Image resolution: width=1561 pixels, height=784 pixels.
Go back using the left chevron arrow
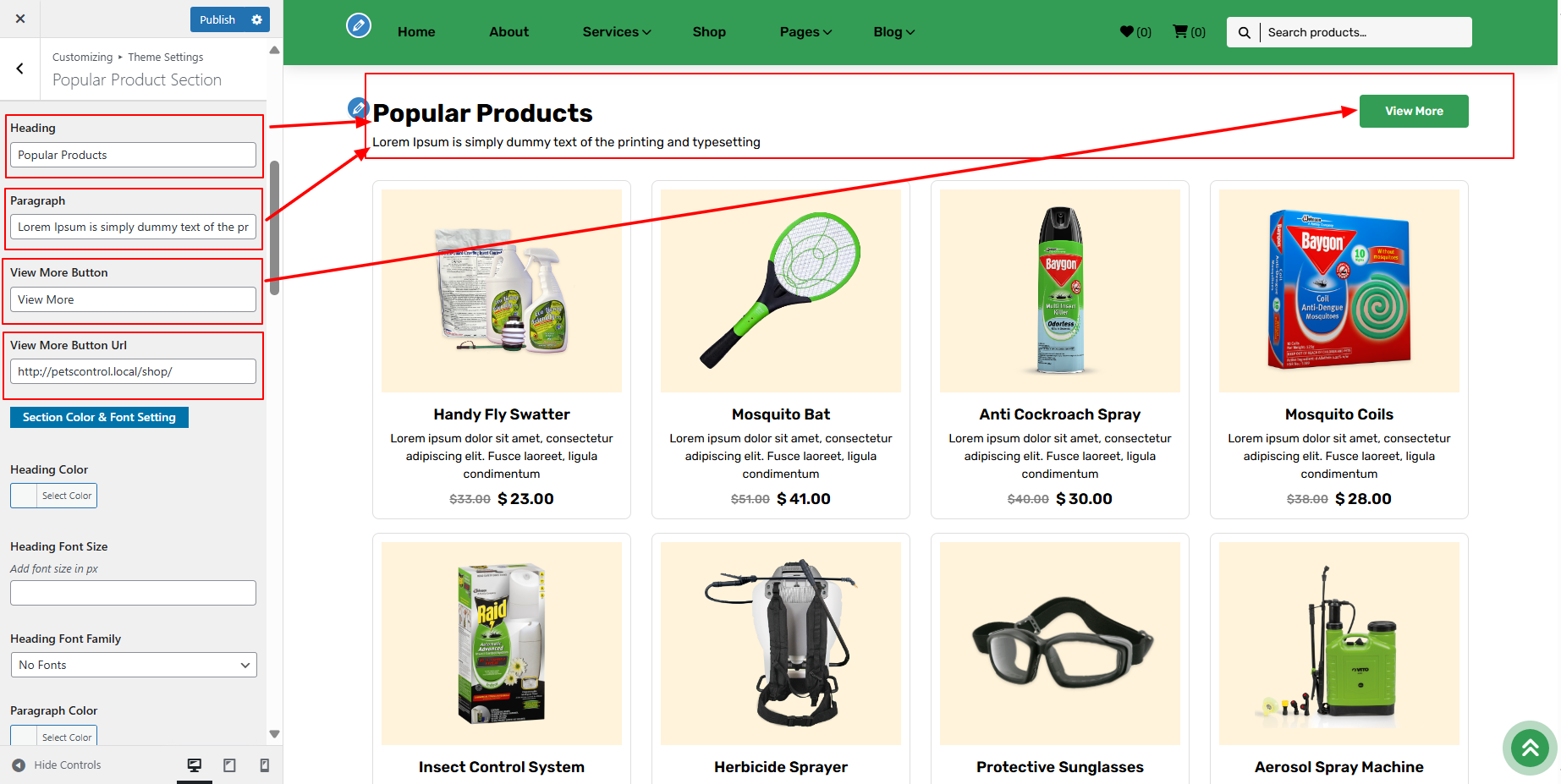[19, 69]
